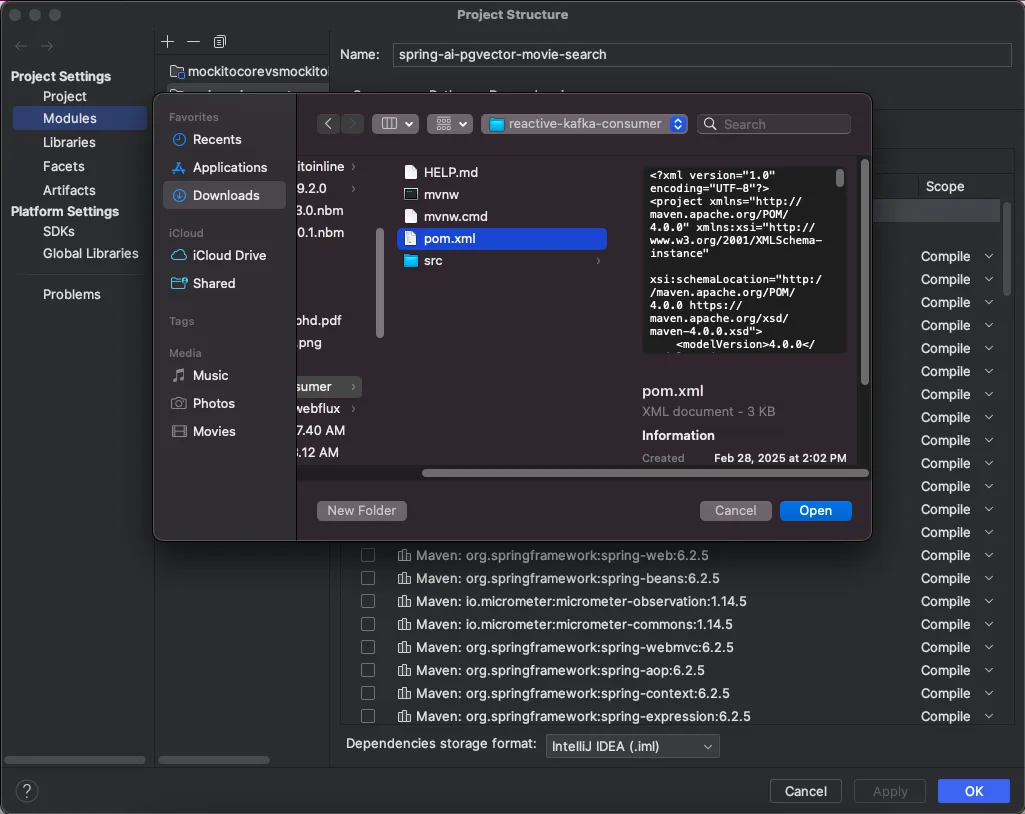The height and width of the screenshot is (814, 1025).
Task: Click the OK button
Action: pos(973,791)
